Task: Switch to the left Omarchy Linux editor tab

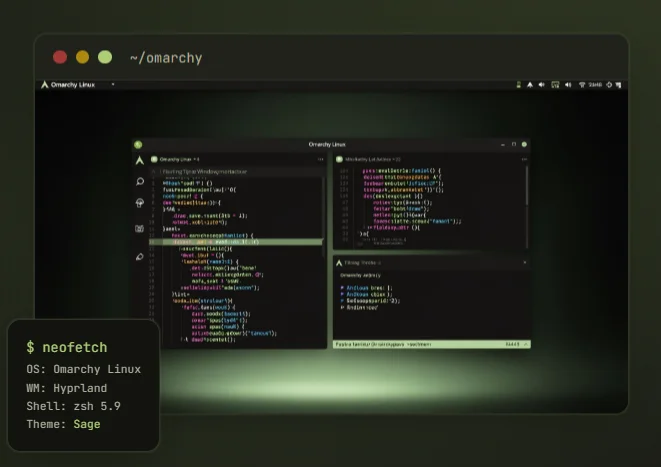Action: coord(175,159)
